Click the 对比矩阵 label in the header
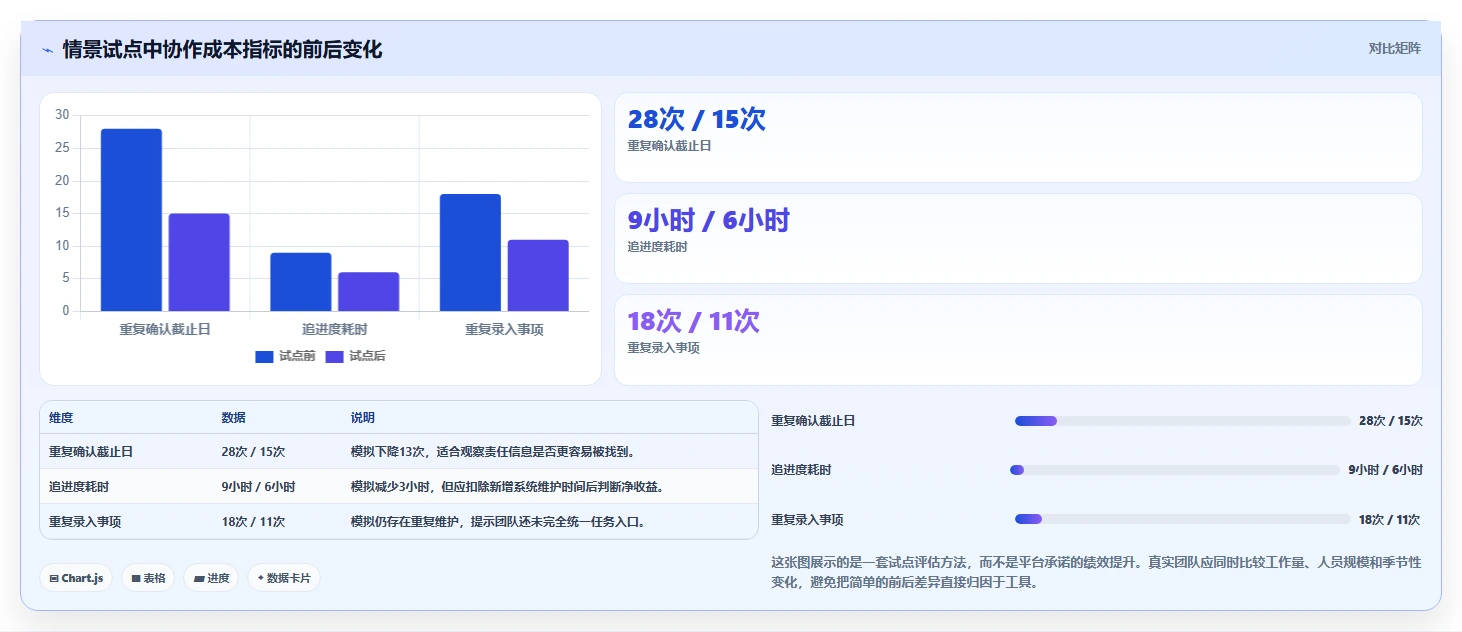 pyautogui.click(x=1394, y=48)
